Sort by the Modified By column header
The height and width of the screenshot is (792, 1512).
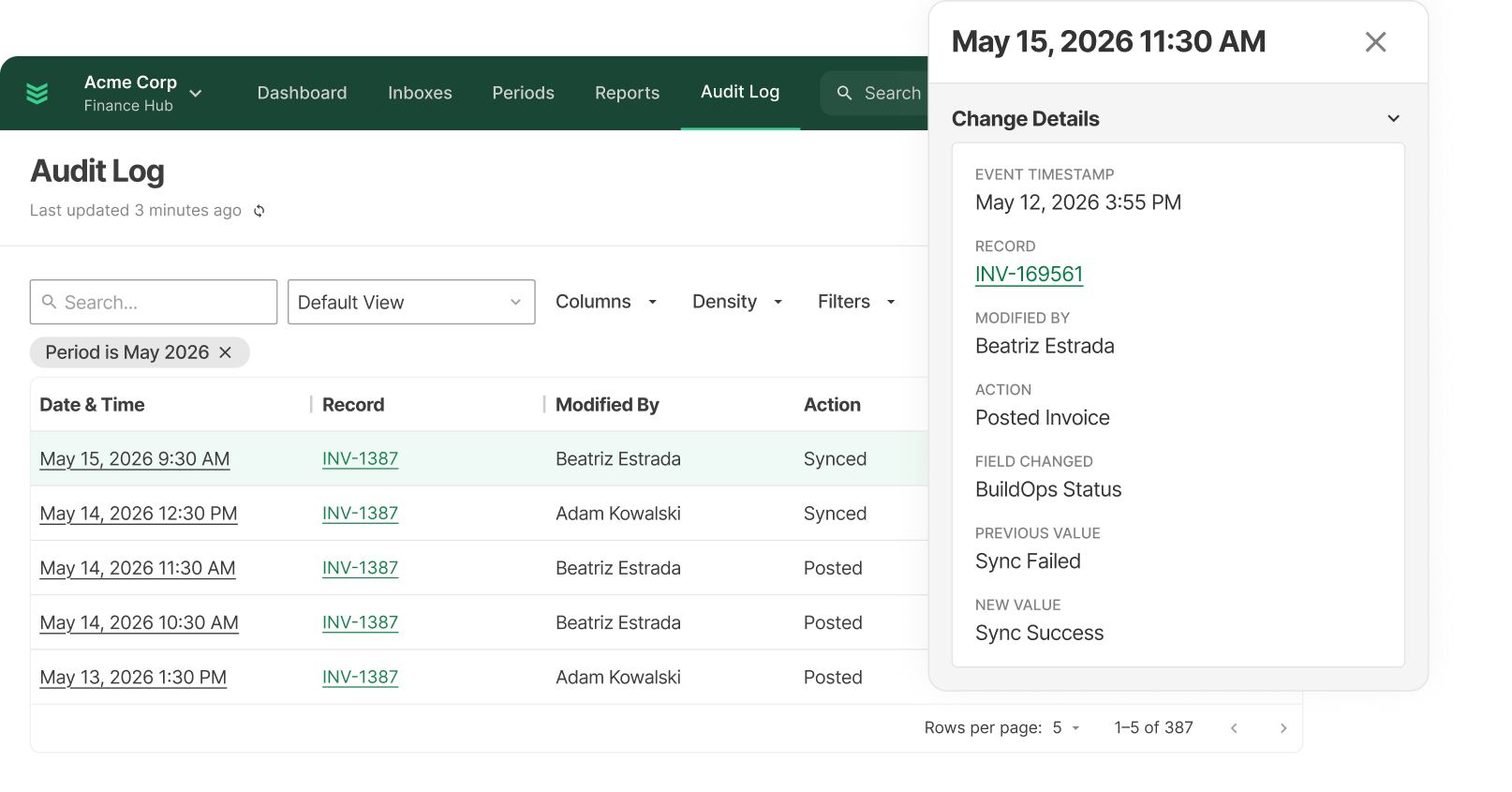[x=607, y=405]
